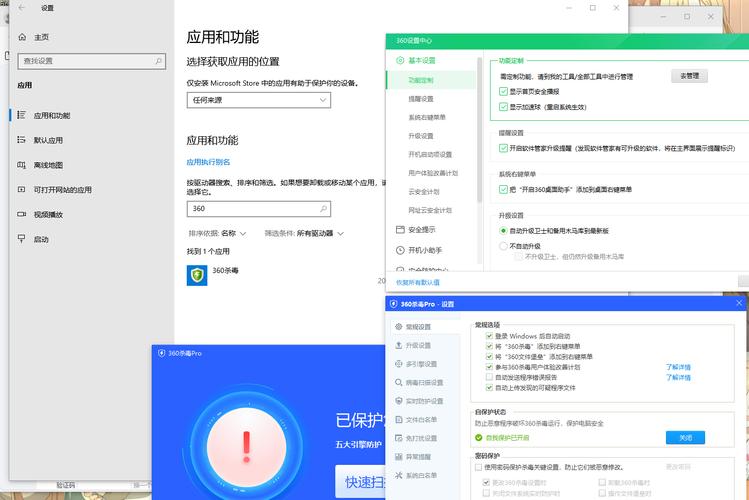Click the 快速扫描 button in 360杀毒Pro
This screenshot has width=749, height=500.
click(361, 481)
